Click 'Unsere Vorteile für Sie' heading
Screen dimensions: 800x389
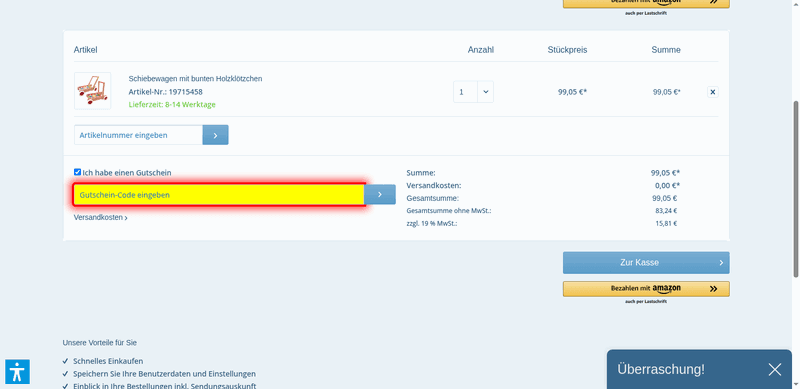pyautogui.click(x=99, y=343)
